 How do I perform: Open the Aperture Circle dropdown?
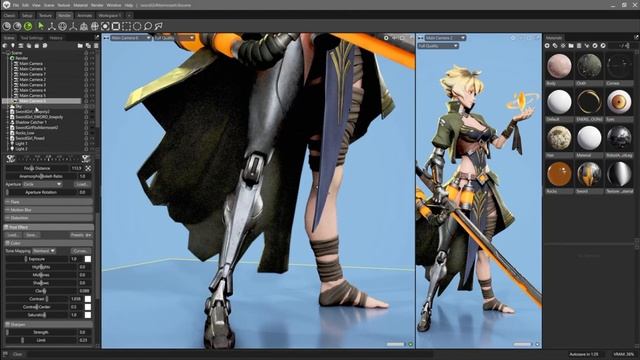[x=42, y=184]
